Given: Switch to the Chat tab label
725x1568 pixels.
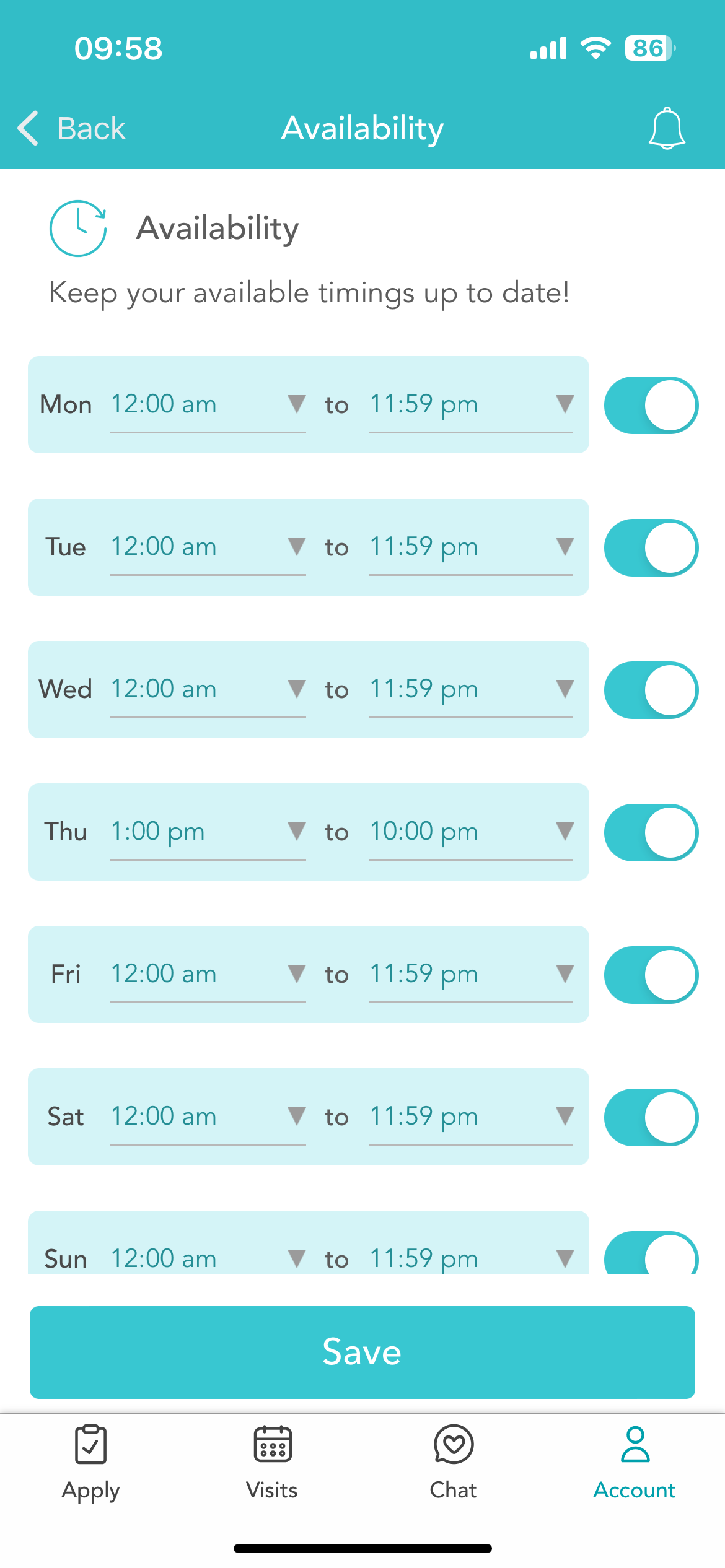Looking at the screenshot, I should point(454,1490).
